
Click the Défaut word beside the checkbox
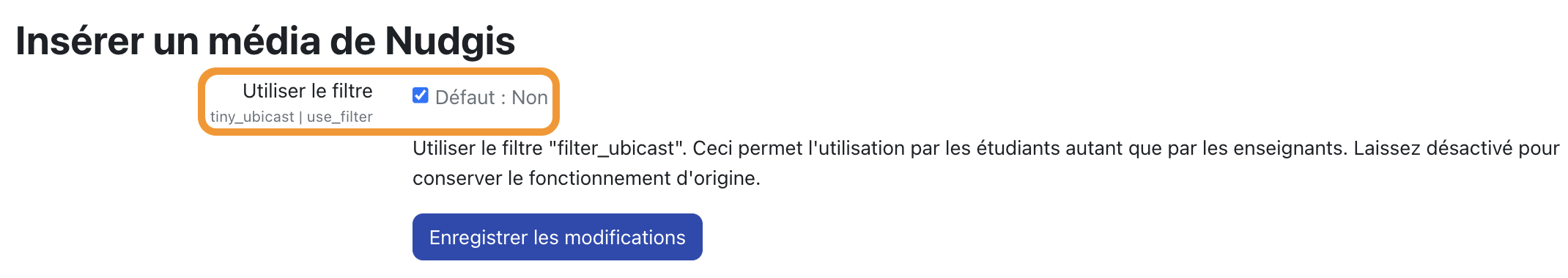(465, 98)
